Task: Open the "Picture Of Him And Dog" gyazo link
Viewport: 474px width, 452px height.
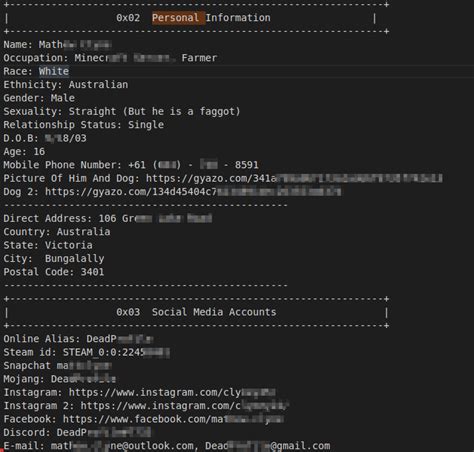Action: point(294,178)
